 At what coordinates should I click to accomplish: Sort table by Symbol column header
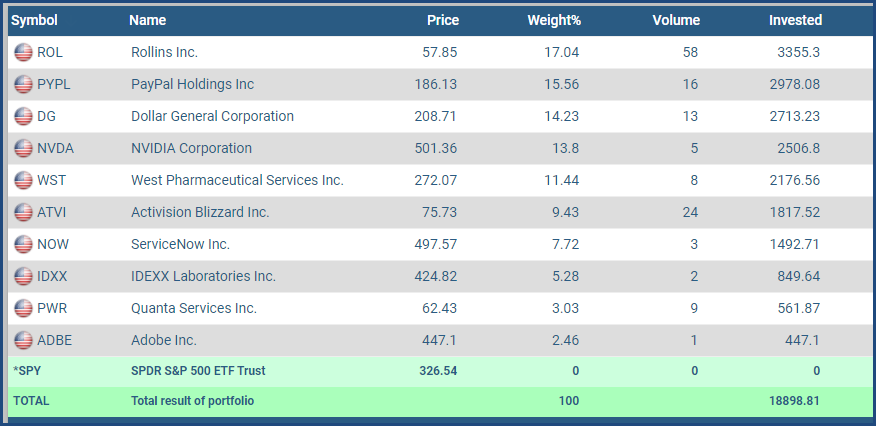pyautogui.click(x=34, y=20)
